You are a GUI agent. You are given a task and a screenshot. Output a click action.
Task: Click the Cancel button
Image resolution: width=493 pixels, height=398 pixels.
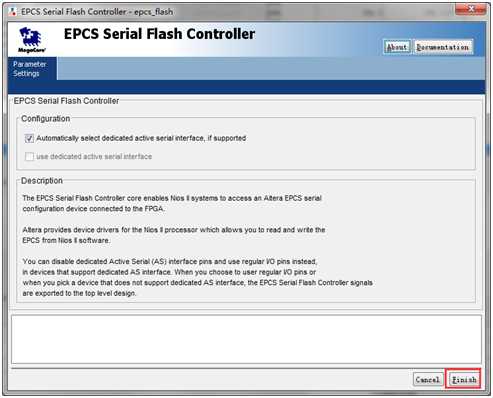coord(428,379)
